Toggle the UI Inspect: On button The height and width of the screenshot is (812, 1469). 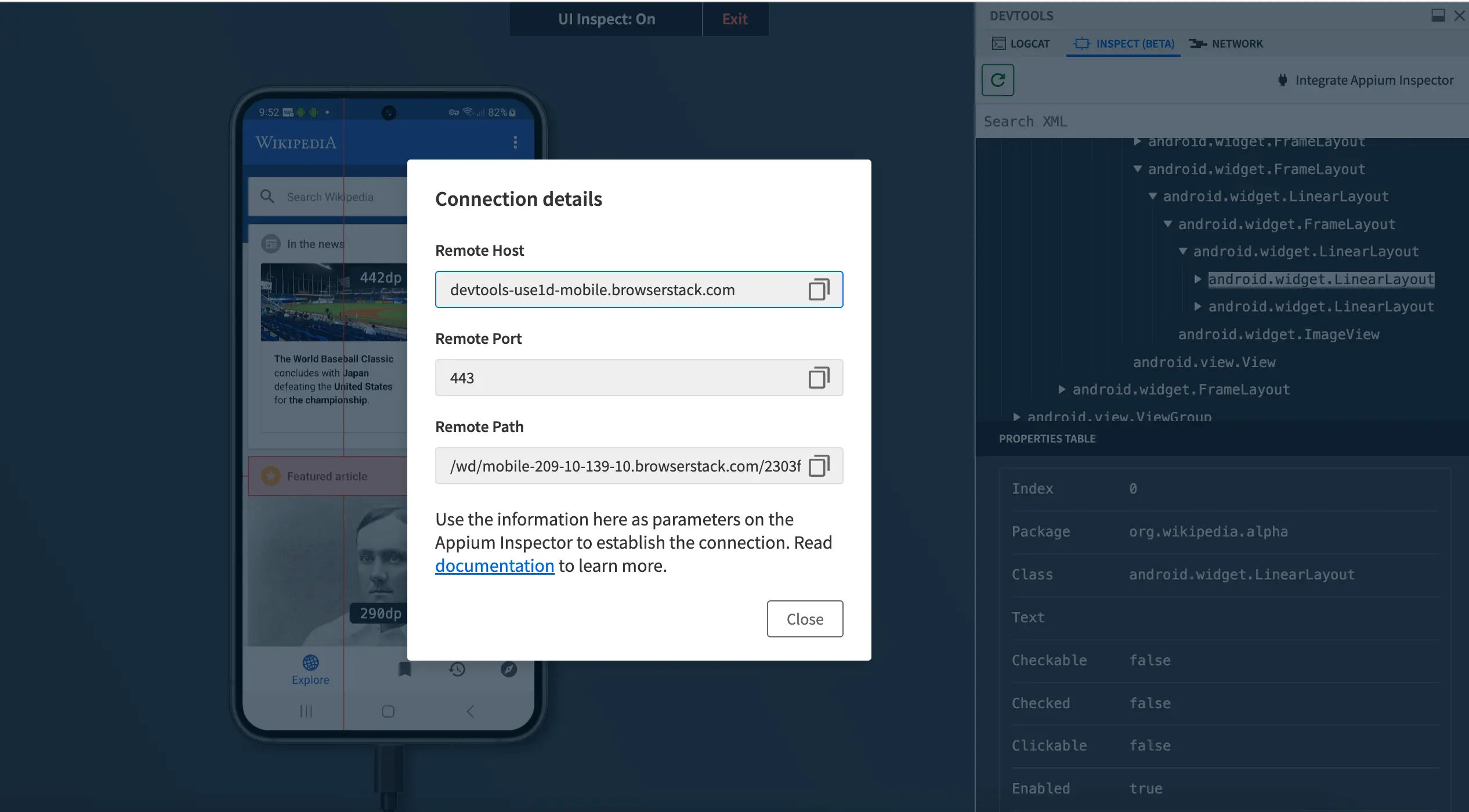click(x=606, y=19)
